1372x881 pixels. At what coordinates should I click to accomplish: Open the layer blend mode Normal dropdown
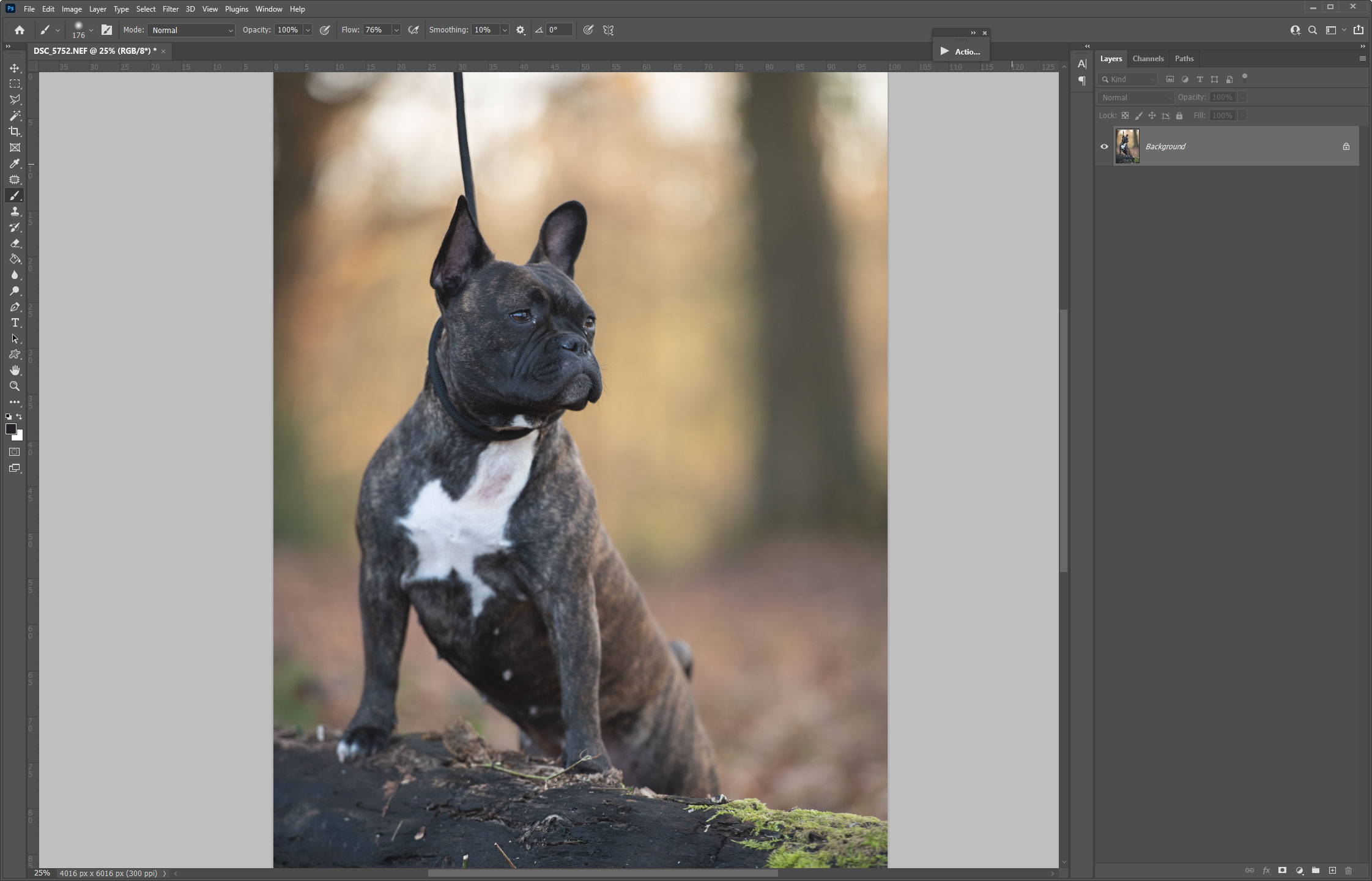click(x=1135, y=97)
